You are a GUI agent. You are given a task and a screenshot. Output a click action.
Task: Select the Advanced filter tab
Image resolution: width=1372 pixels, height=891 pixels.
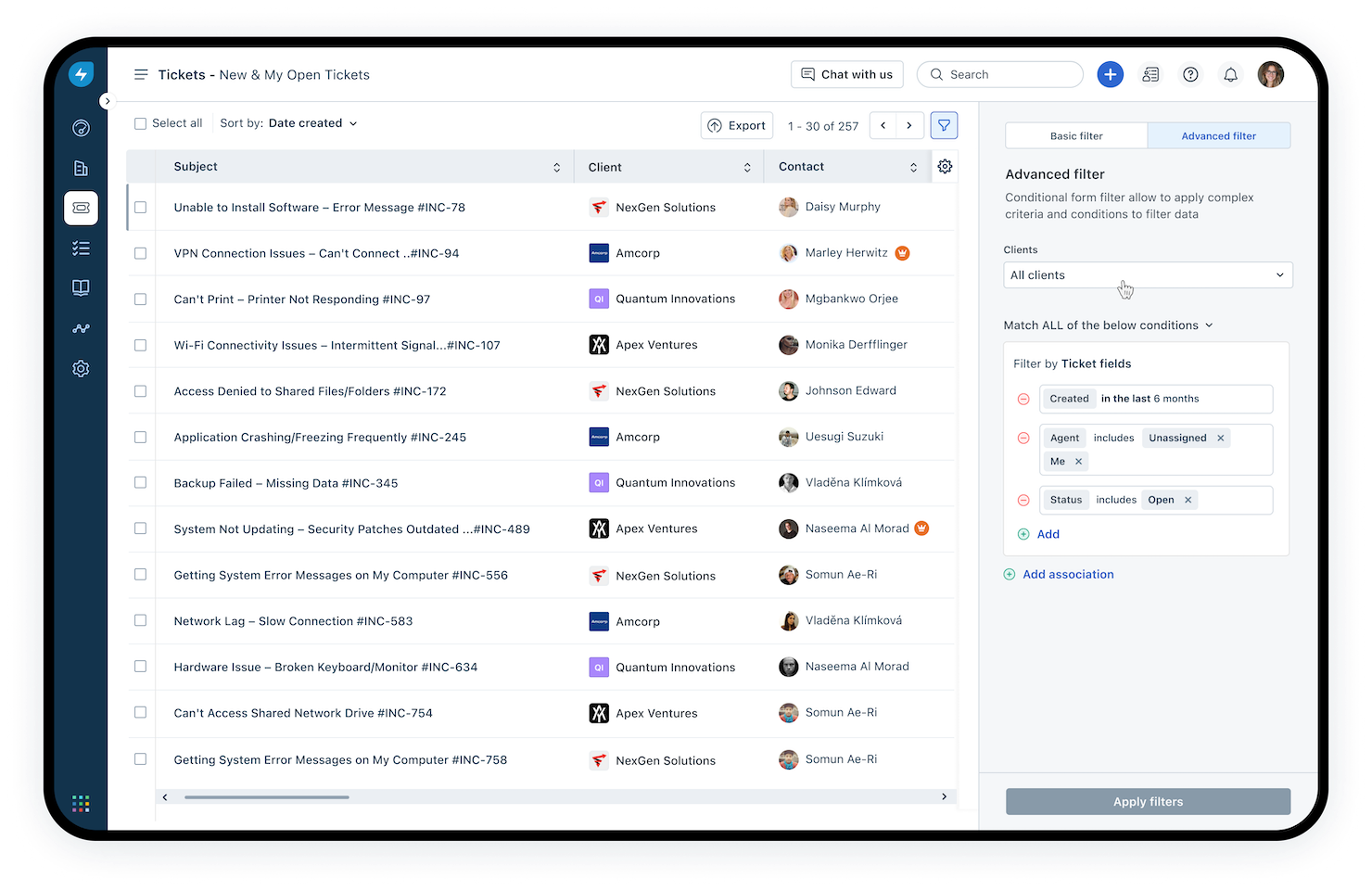[1218, 135]
